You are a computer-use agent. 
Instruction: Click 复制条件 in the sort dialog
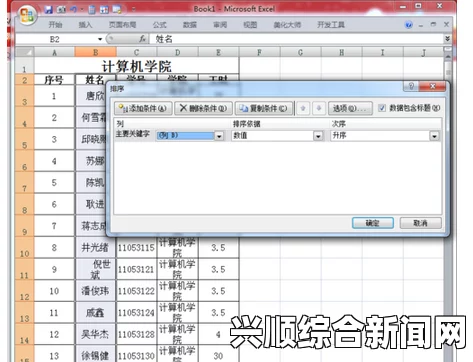point(264,108)
